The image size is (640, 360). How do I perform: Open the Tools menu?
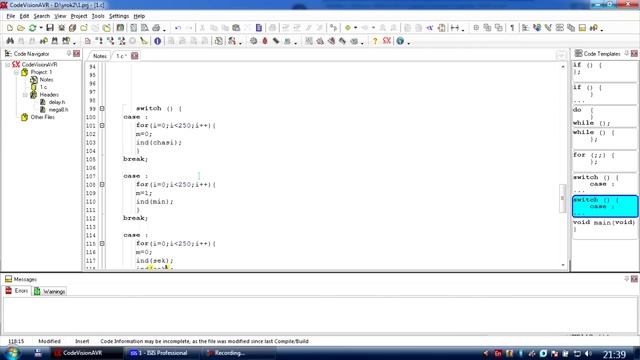point(98,16)
